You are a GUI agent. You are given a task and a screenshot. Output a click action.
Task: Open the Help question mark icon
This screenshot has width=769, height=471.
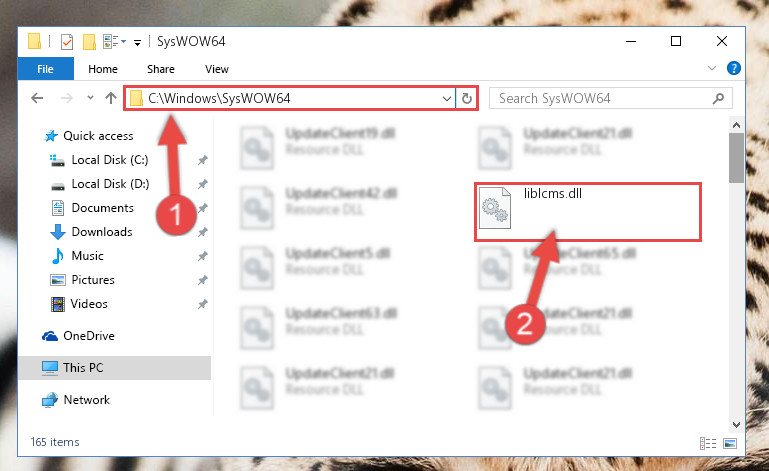tap(734, 68)
